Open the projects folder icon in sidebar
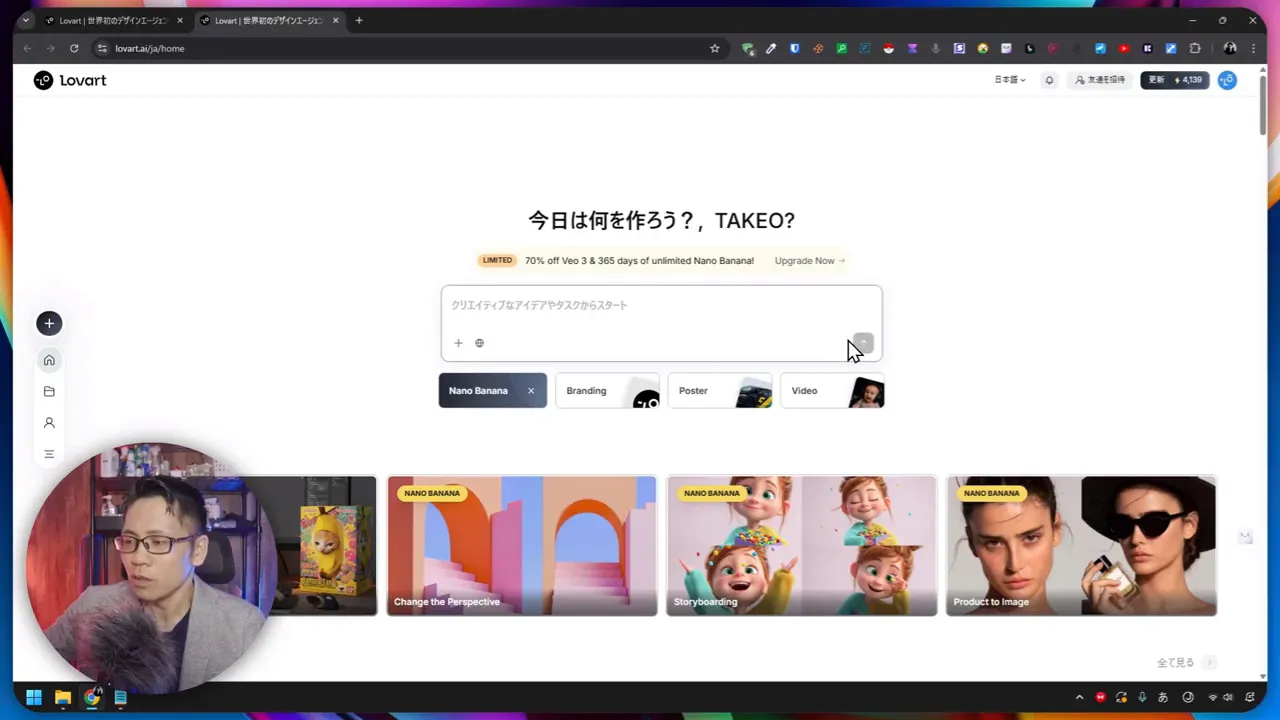Viewport: 1280px width, 720px height. (x=49, y=392)
